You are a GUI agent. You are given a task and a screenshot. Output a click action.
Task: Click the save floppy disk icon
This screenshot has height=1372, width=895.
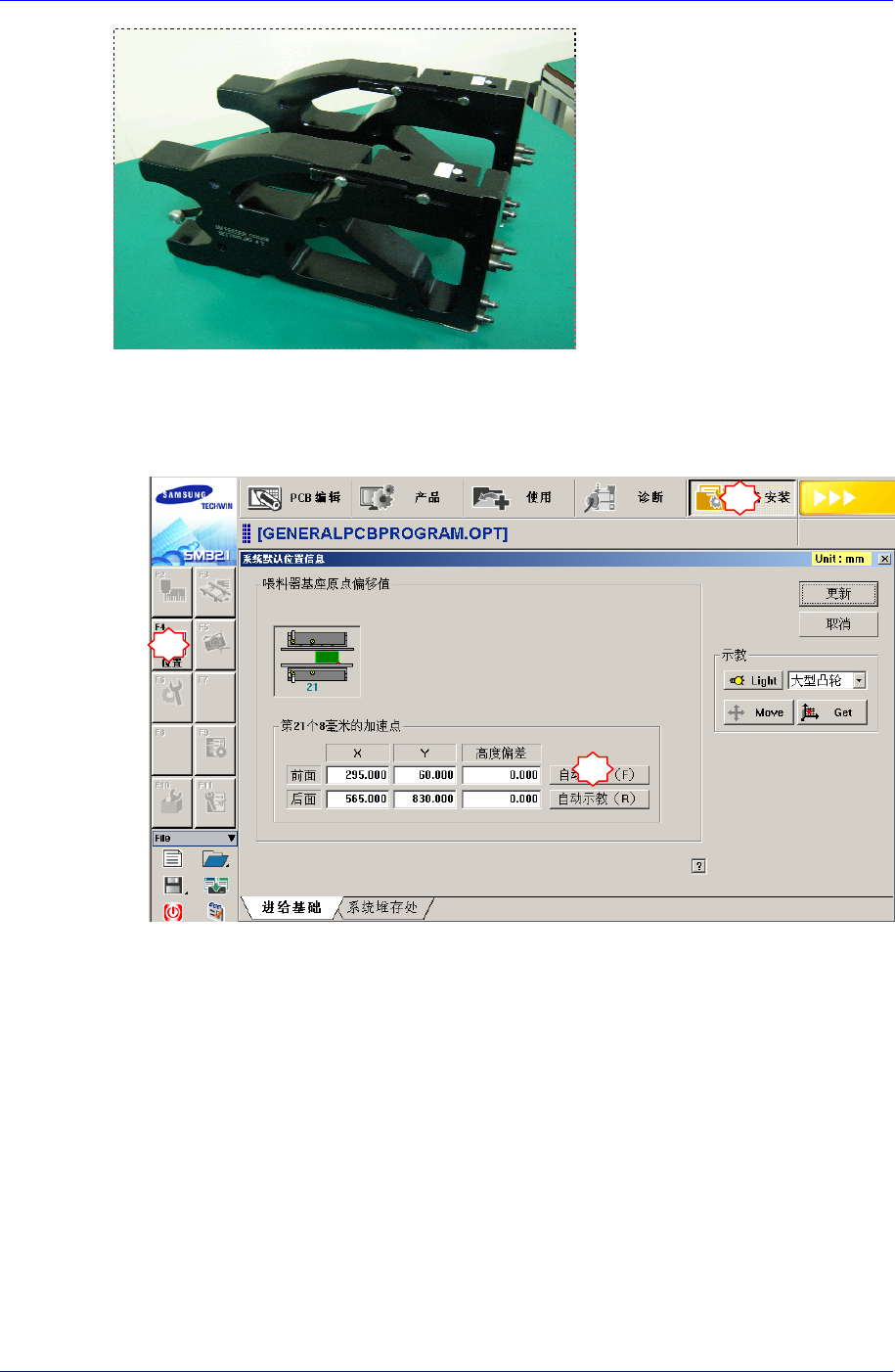173,886
